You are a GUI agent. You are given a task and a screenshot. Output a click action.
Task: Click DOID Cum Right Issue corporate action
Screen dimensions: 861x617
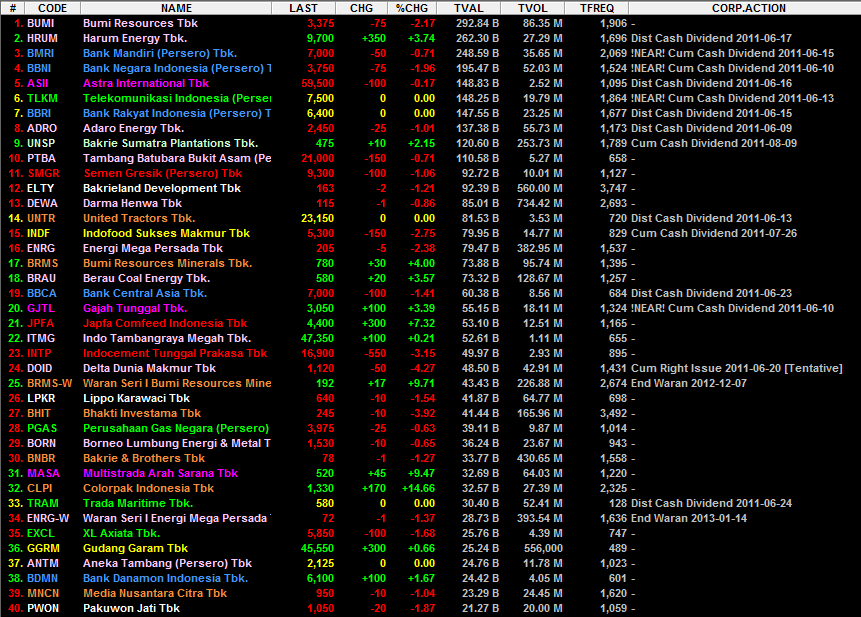click(x=737, y=368)
